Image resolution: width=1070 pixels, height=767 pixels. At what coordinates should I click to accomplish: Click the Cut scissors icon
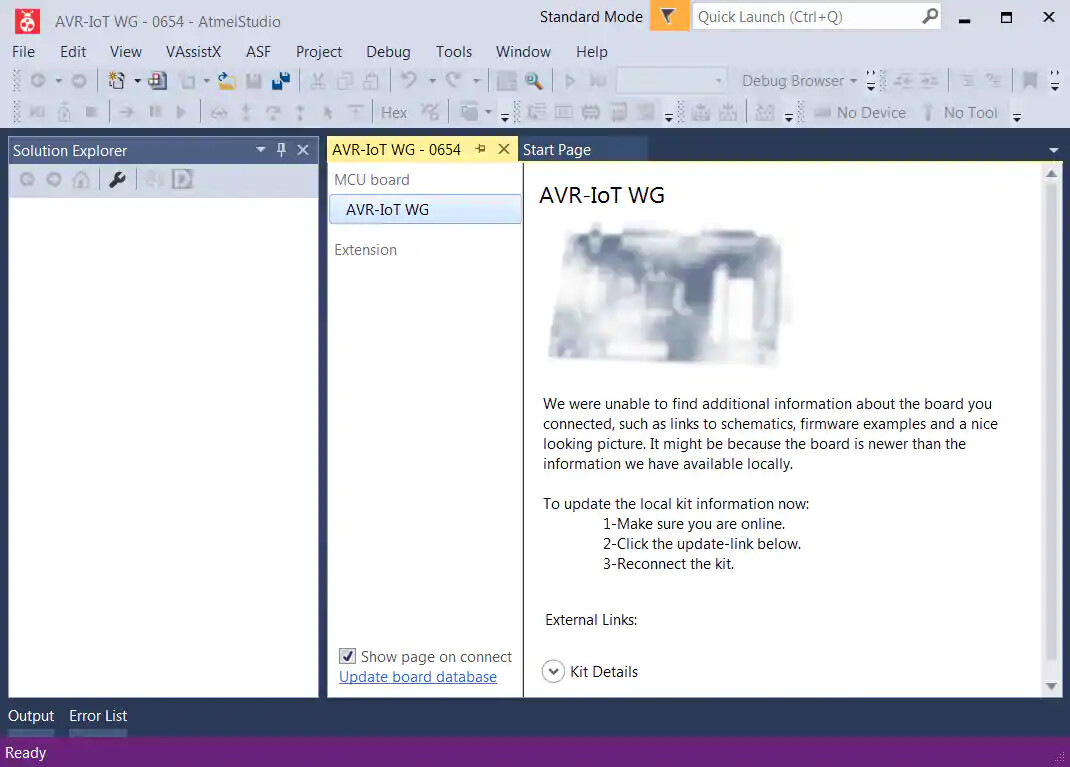pyautogui.click(x=317, y=81)
